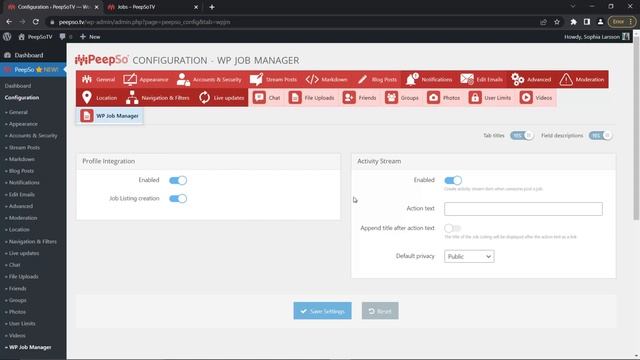Open Live updates refresh icon
Viewport: 640px width, 360px height.
(204, 98)
